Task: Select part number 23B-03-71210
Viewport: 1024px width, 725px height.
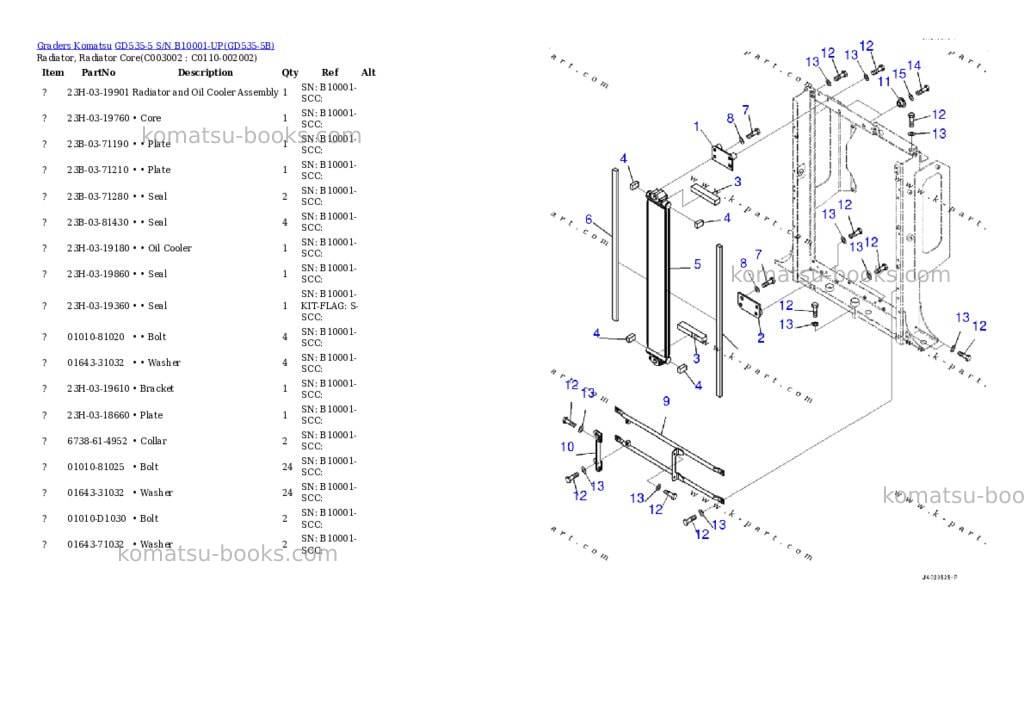Action: (98, 170)
